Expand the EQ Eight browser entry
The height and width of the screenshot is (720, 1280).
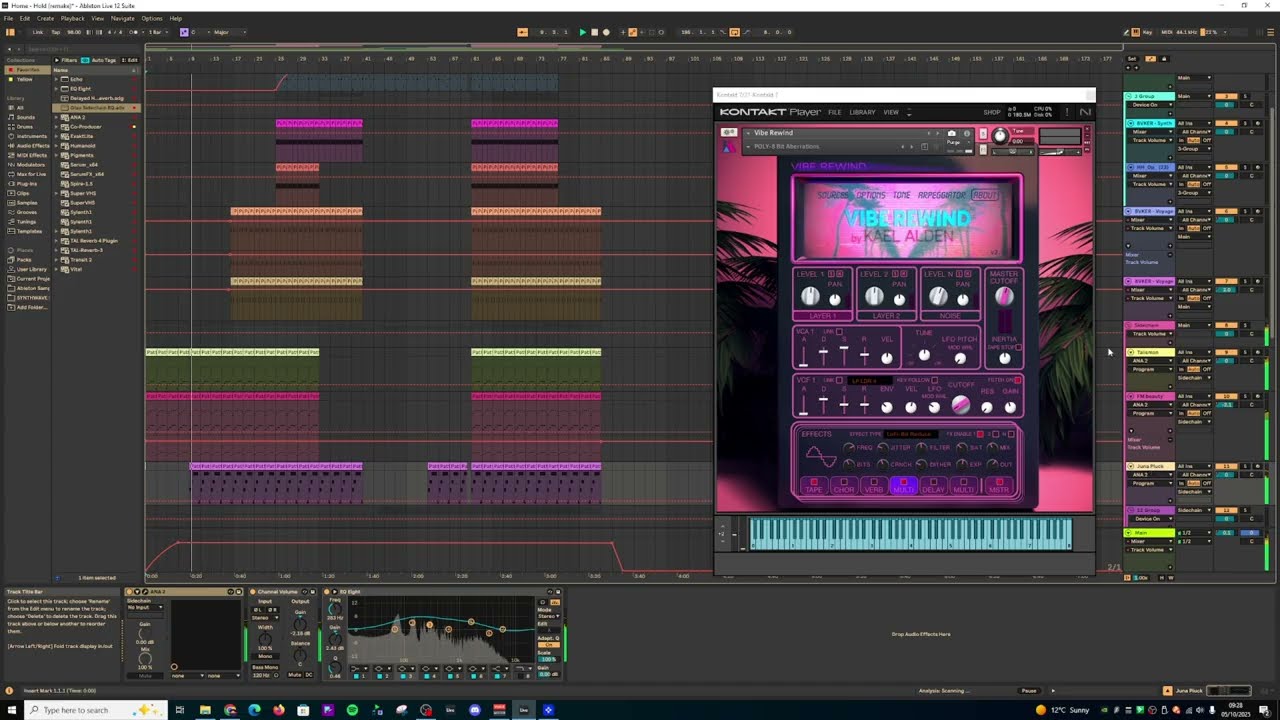point(57,89)
